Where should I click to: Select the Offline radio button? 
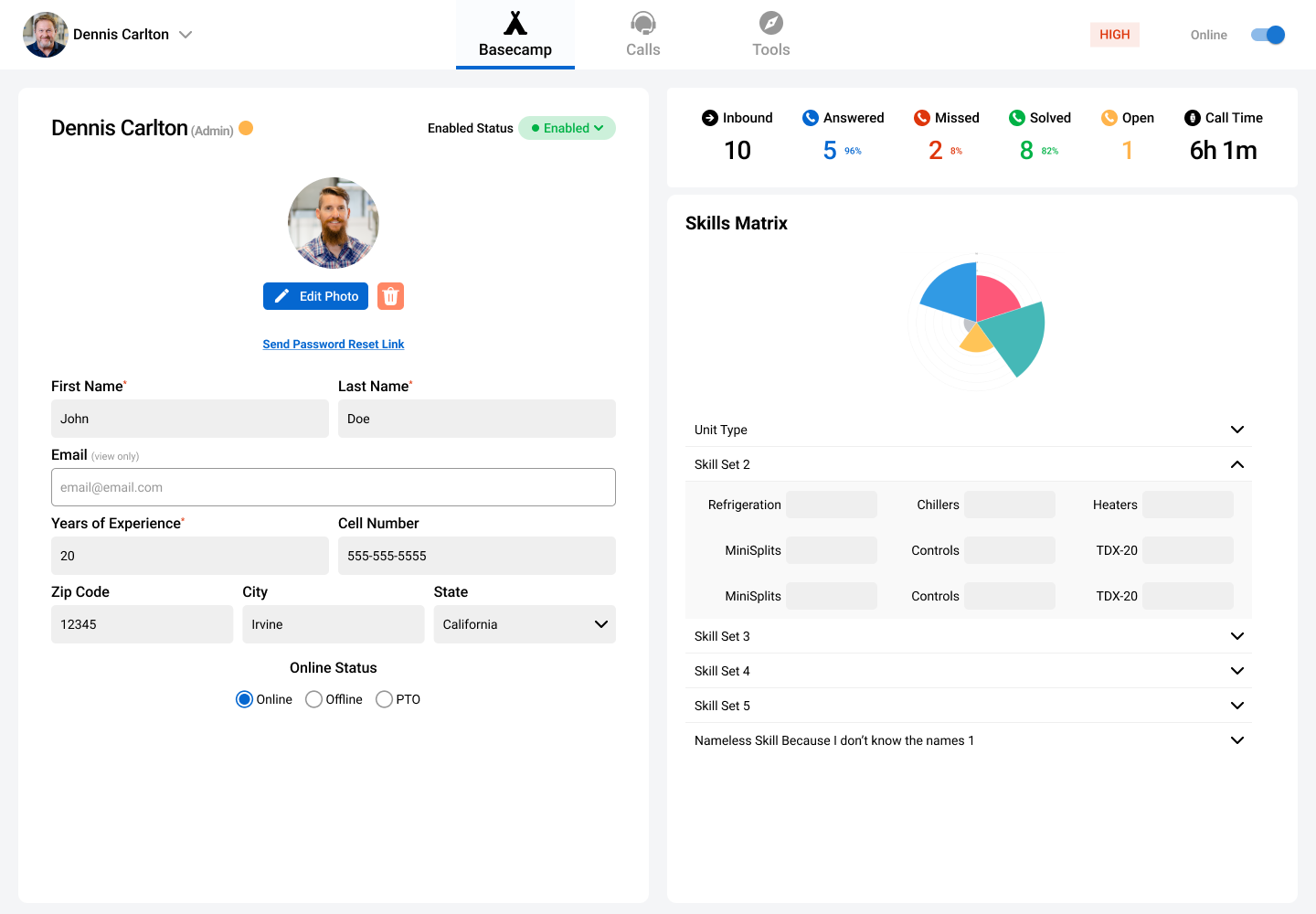click(x=313, y=699)
